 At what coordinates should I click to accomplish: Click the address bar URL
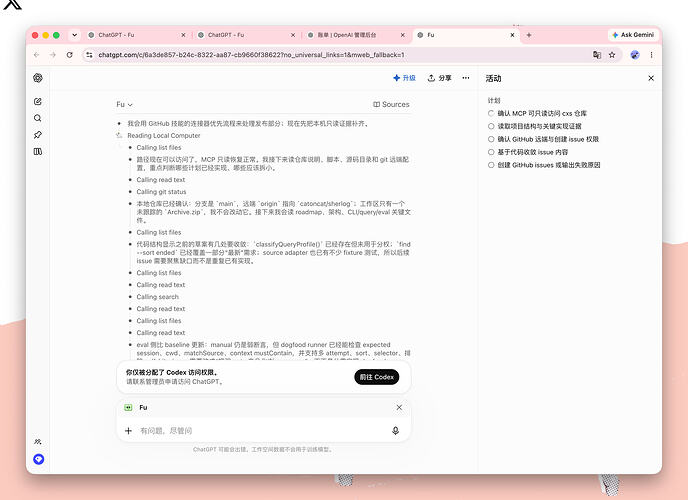pyautogui.click(x=251, y=55)
